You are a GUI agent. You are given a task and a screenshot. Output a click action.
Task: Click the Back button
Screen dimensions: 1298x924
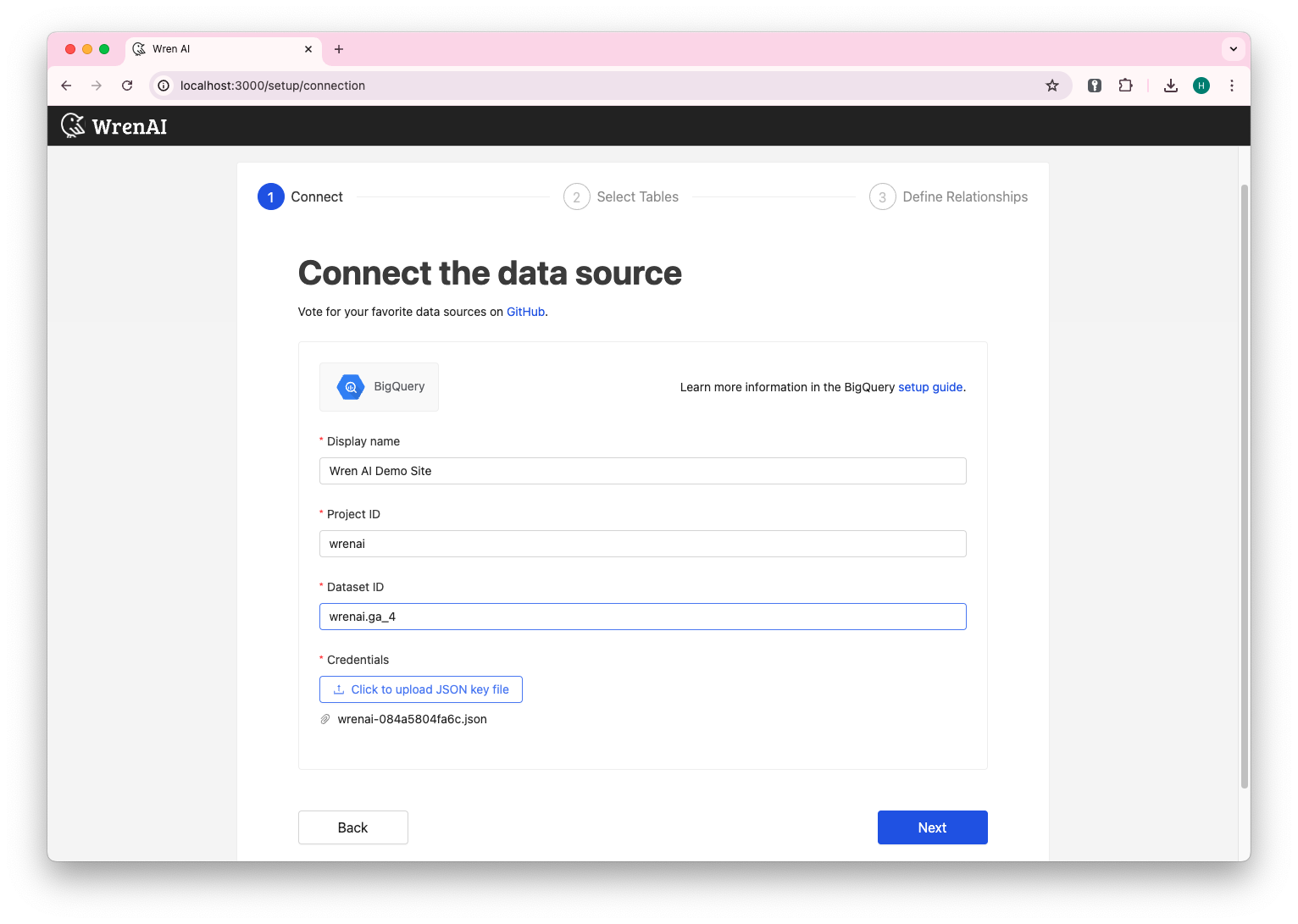click(353, 827)
